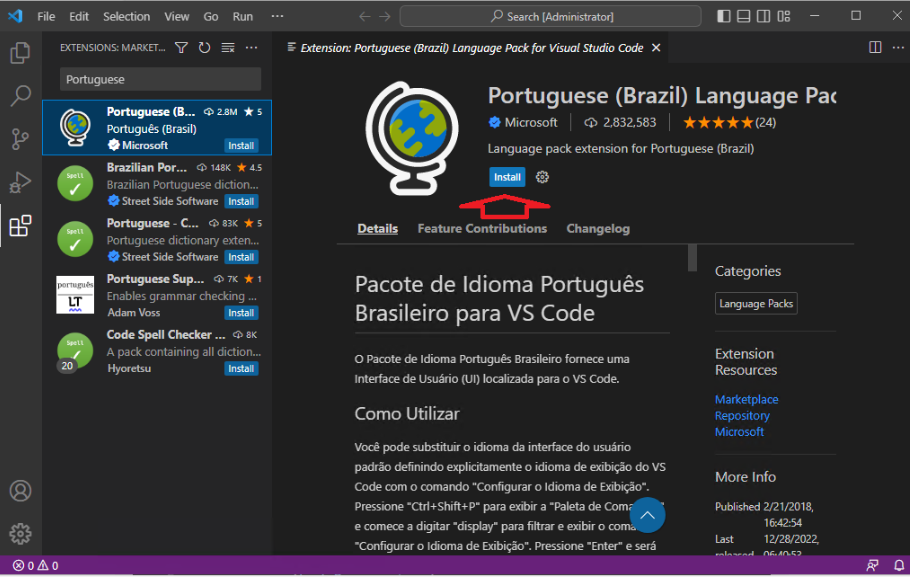Expand the menu bar overflow ellipsis
This screenshot has height=577, width=910.
(277, 16)
